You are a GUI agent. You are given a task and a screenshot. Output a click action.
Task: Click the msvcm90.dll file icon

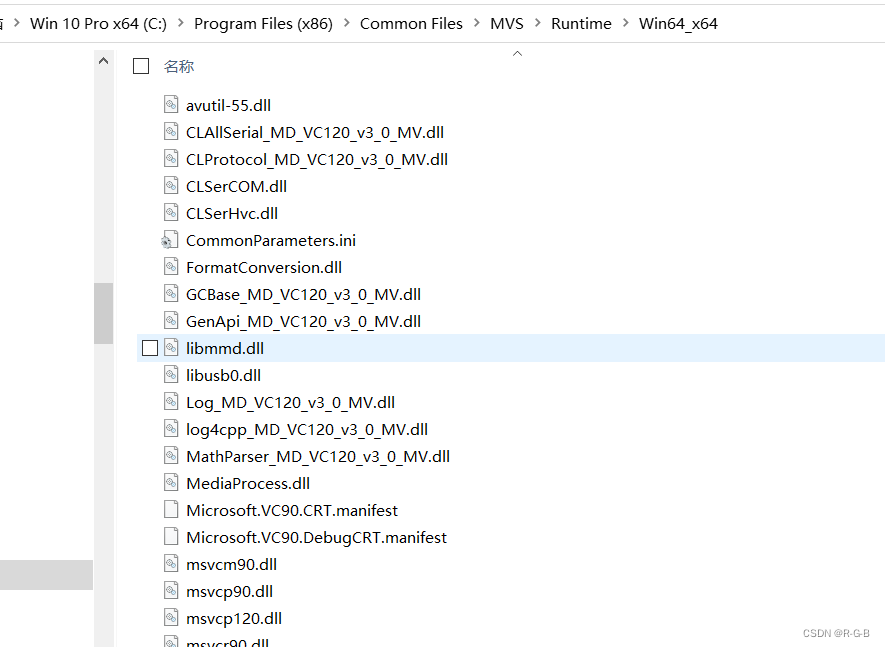coord(171,564)
